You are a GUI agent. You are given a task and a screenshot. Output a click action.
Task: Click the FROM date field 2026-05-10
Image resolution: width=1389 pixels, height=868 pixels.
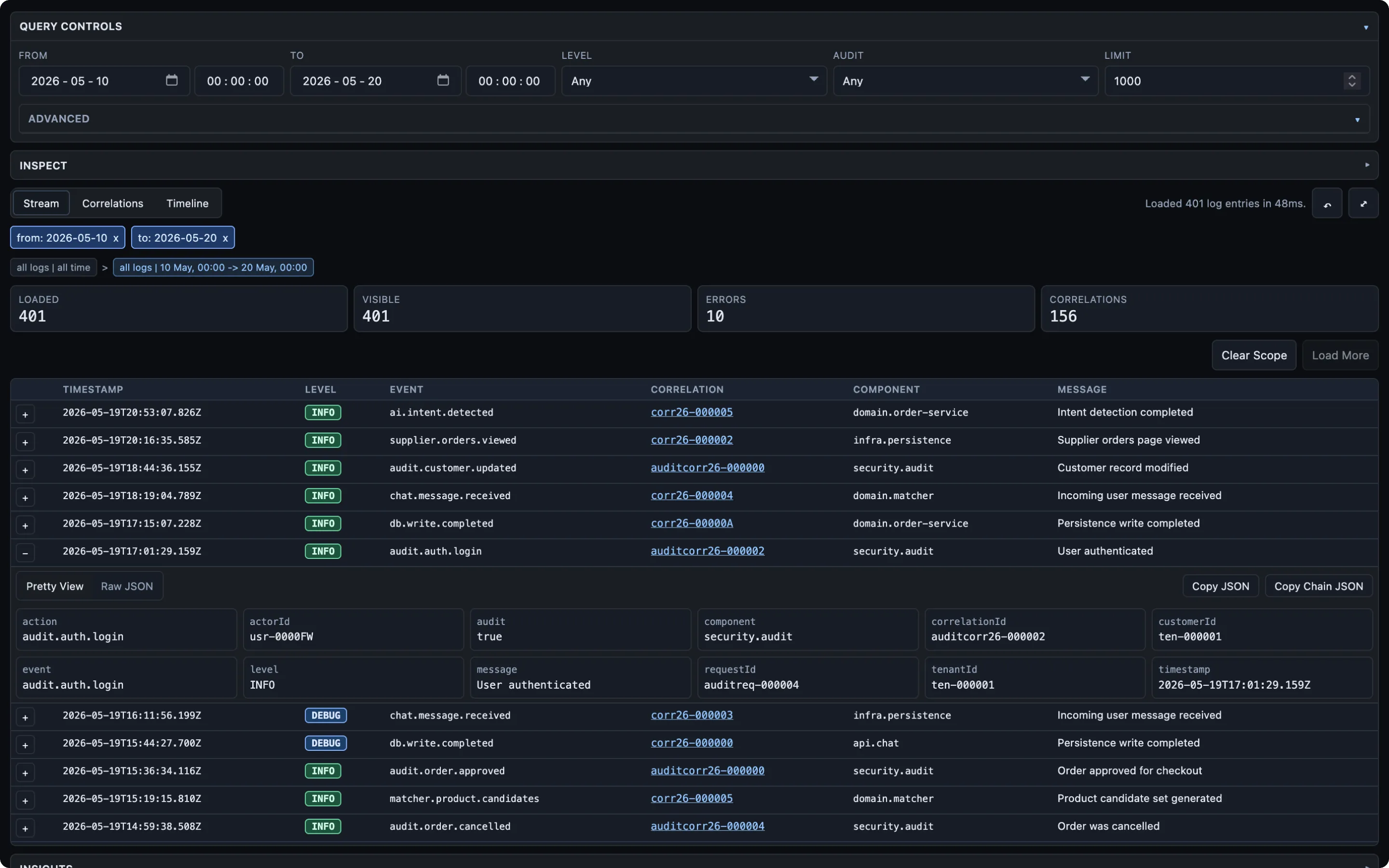105,81
